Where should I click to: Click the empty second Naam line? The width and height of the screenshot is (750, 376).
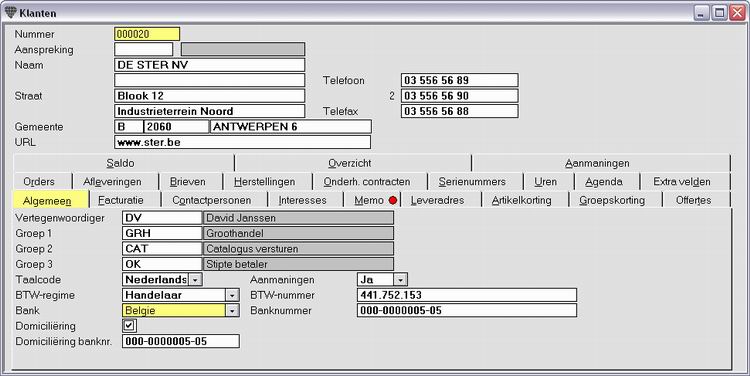click(210, 80)
